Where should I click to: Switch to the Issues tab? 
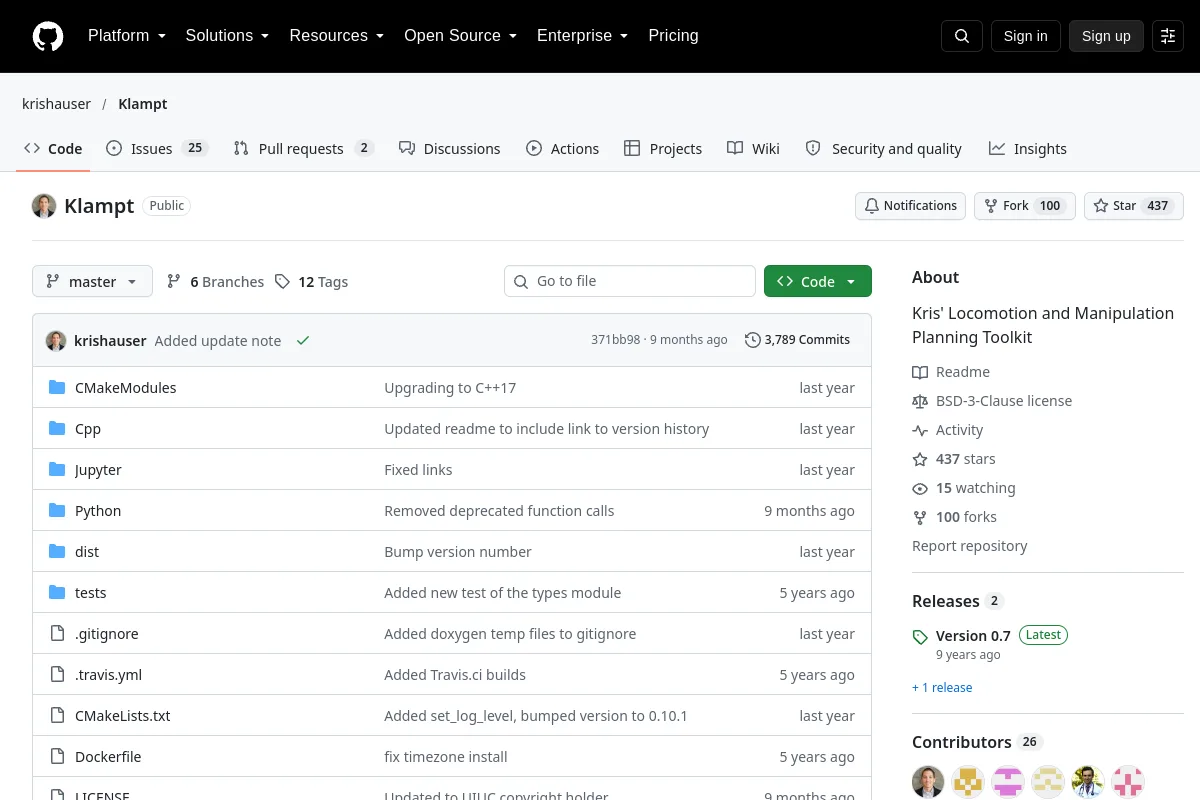coord(156,149)
